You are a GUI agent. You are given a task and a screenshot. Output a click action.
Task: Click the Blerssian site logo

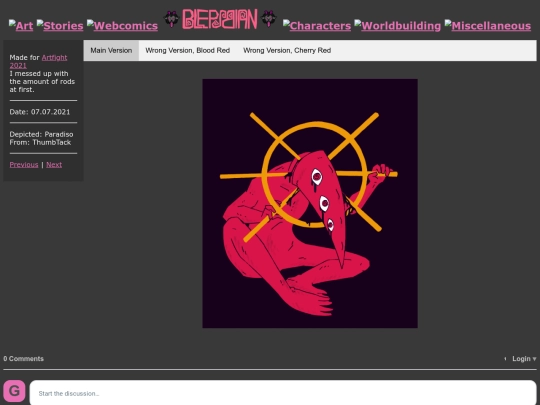[x=220, y=19]
